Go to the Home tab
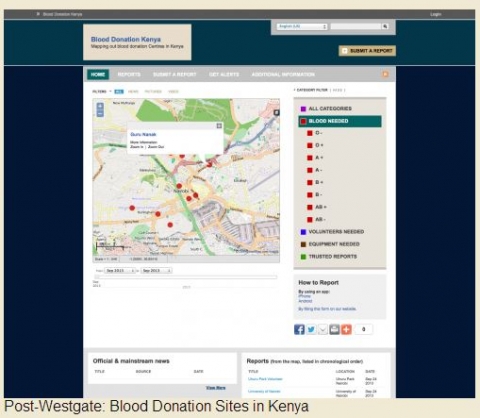This screenshot has height=418, width=480. [x=98, y=74]
